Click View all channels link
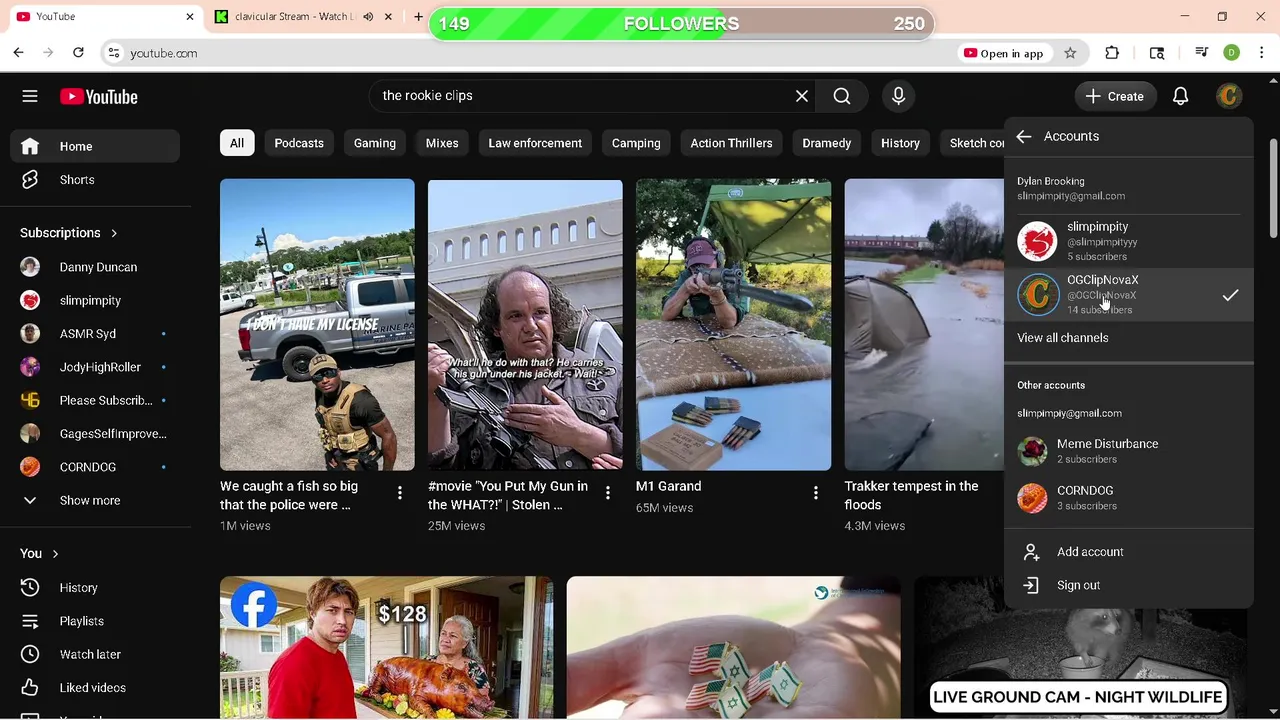The width and height of the screenshot is (1280, 720). [1063, 338]
